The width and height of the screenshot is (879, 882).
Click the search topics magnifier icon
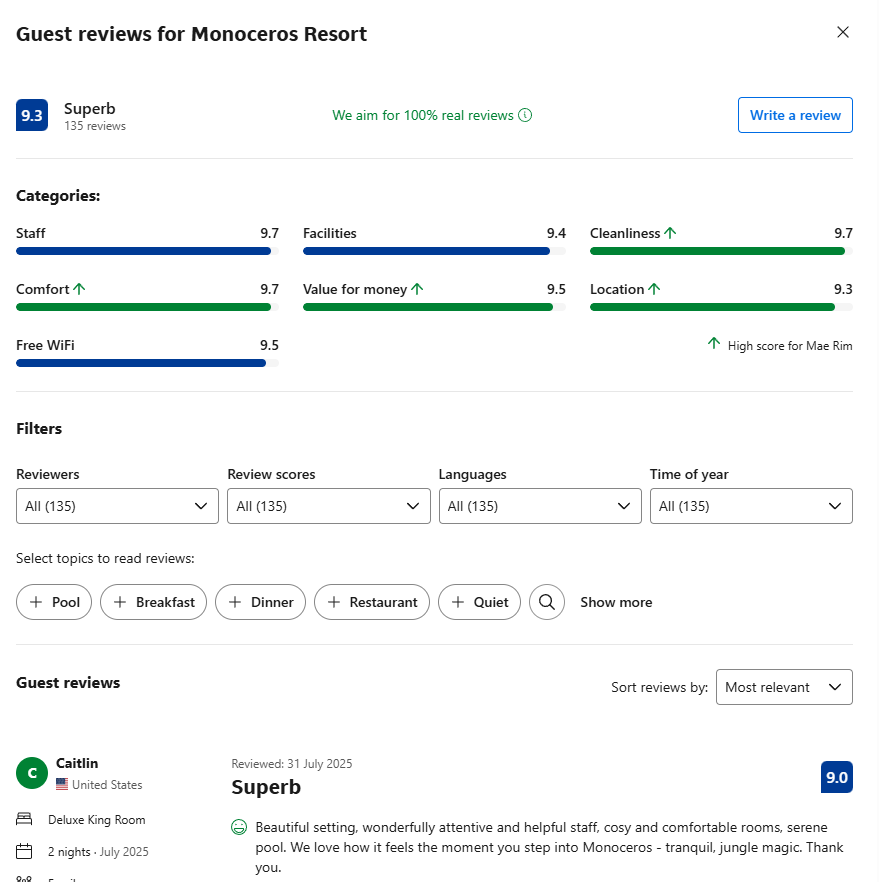coord(547,602)
